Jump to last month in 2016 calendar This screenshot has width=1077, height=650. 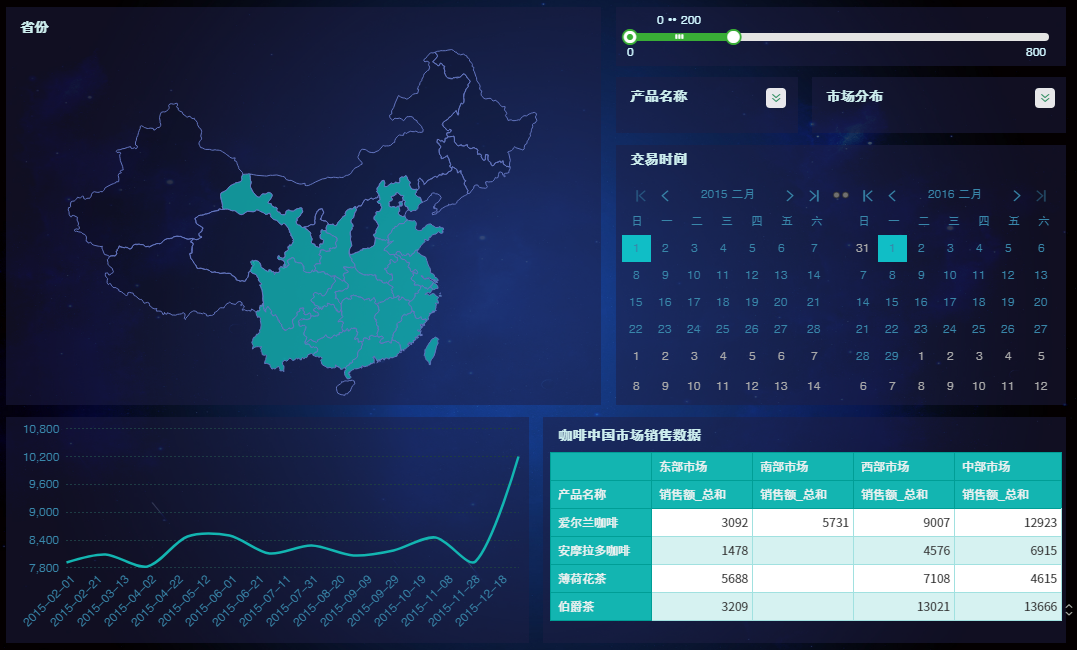(x=1041, y=195)
